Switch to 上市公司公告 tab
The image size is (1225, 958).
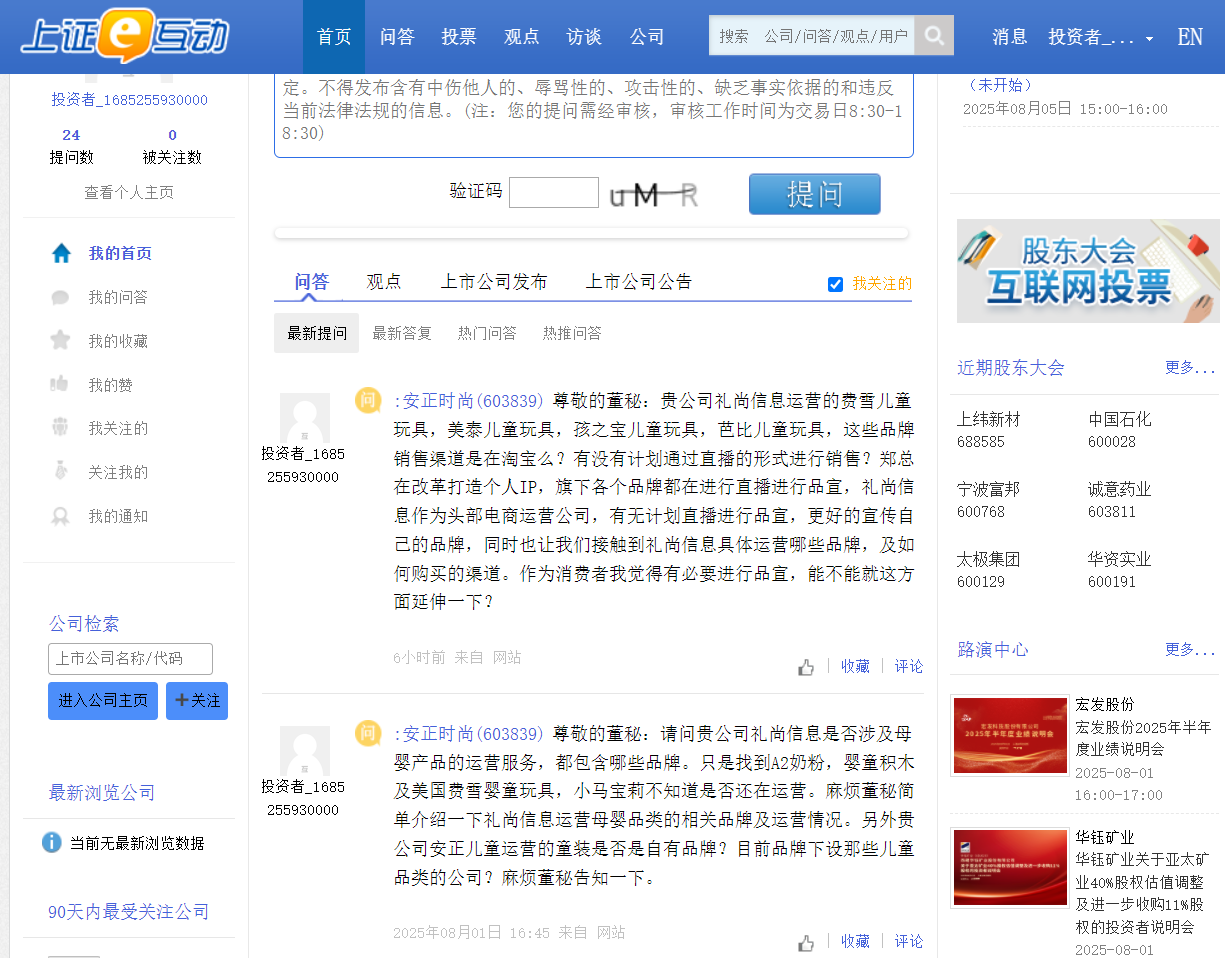pos(639,282)
